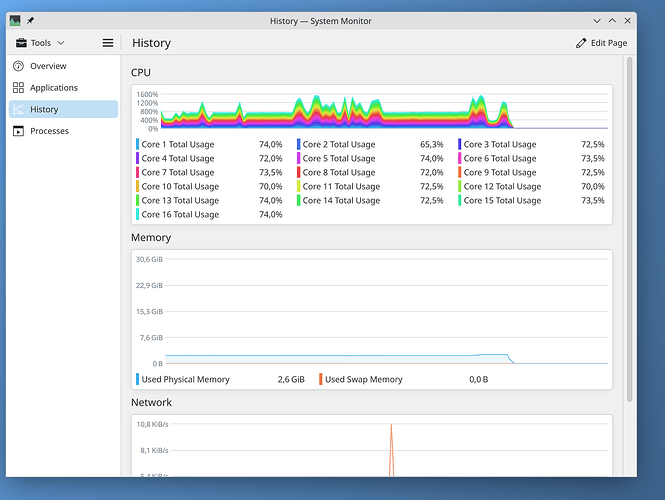Click the Applications grid icon
Screen dimensions: 665x500
click(x=18, y=87)
